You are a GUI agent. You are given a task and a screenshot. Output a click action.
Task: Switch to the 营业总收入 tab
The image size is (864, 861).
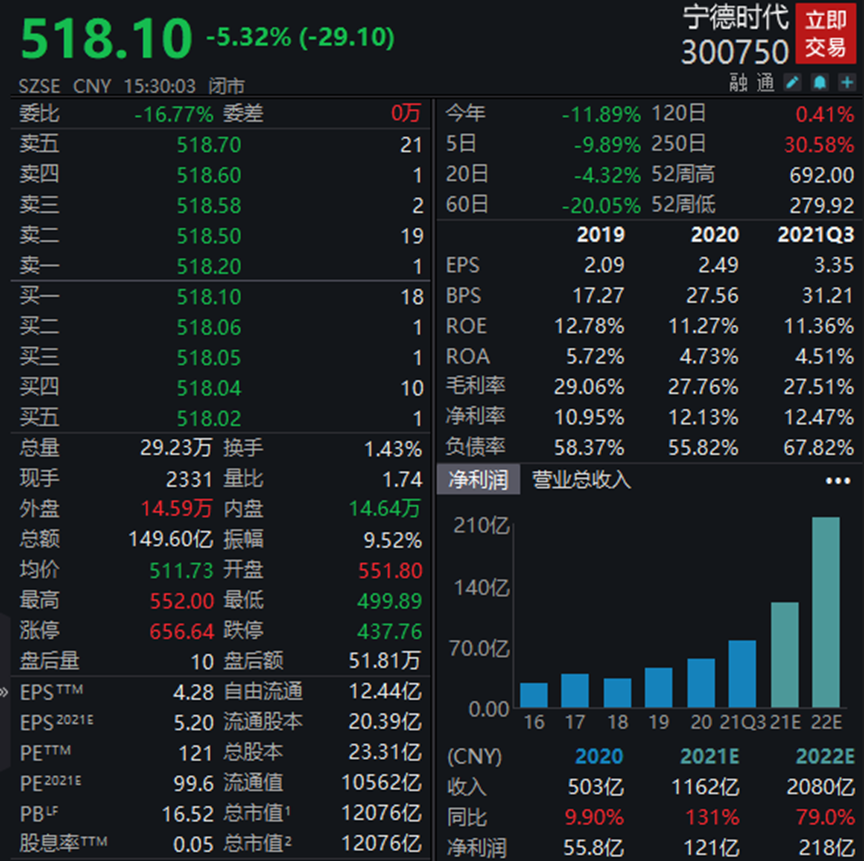point(581,479)
